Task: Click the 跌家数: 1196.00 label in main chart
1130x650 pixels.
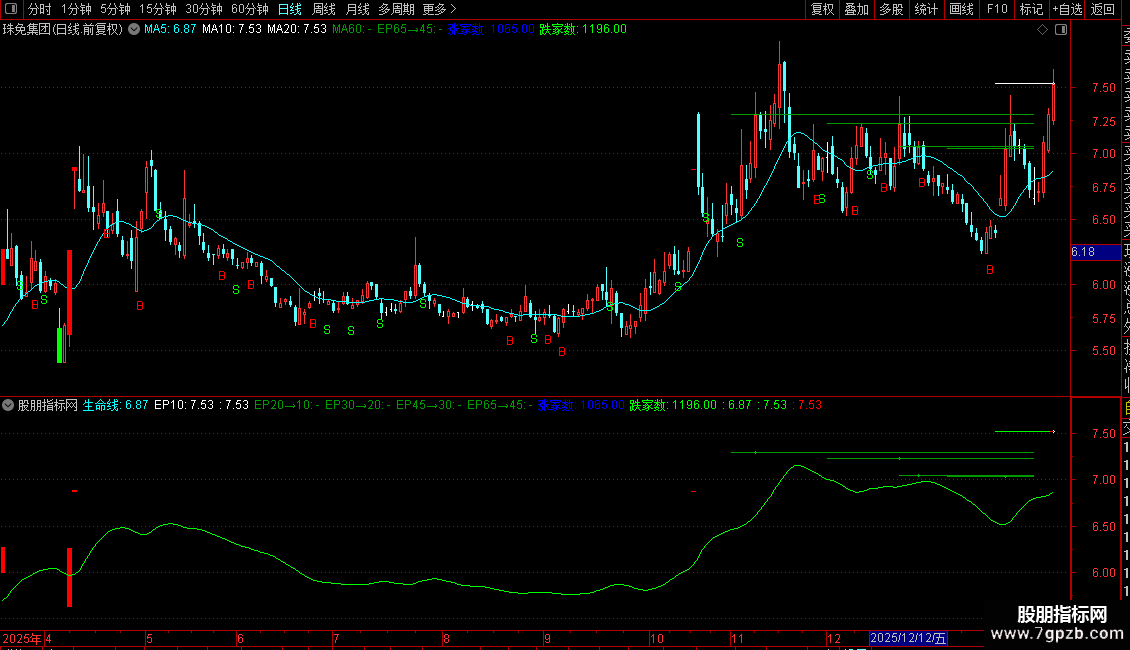Action: pyautogui.click(x=583, y=30)
